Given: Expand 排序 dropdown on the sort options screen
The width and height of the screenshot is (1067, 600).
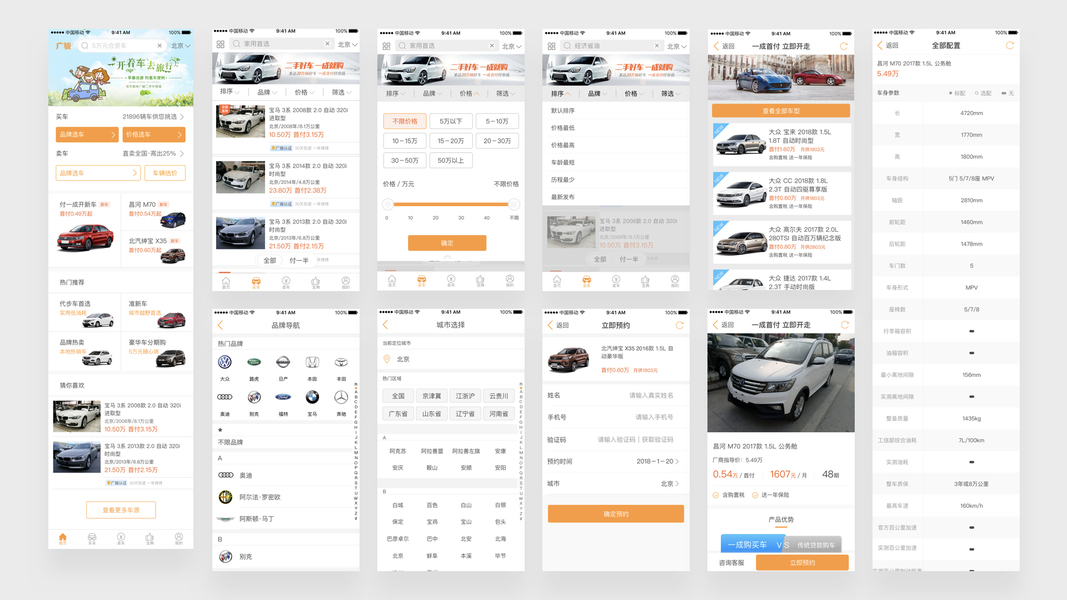Looking at the screenshot, I should (x=561, y=93).
